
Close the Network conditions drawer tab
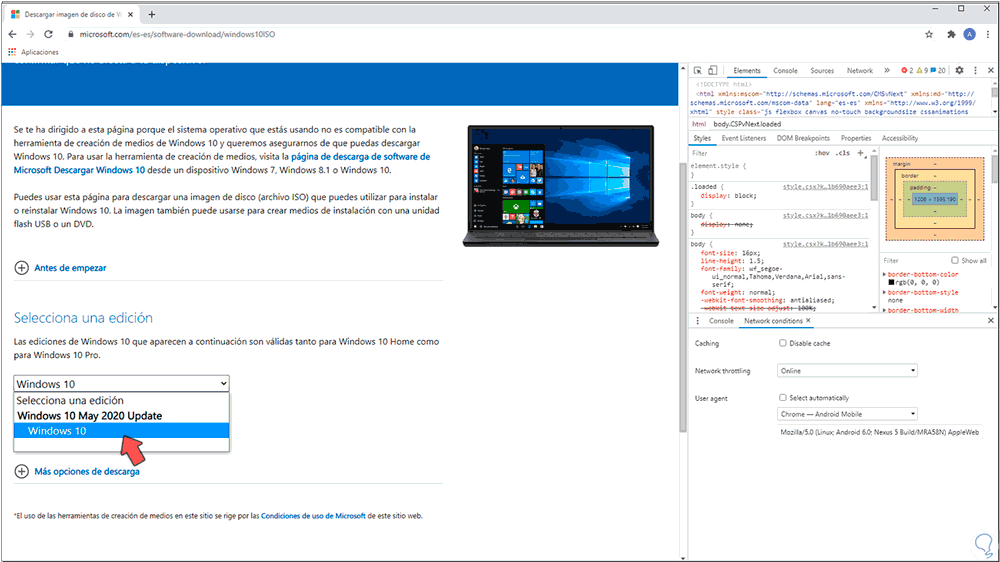[808, 320]
